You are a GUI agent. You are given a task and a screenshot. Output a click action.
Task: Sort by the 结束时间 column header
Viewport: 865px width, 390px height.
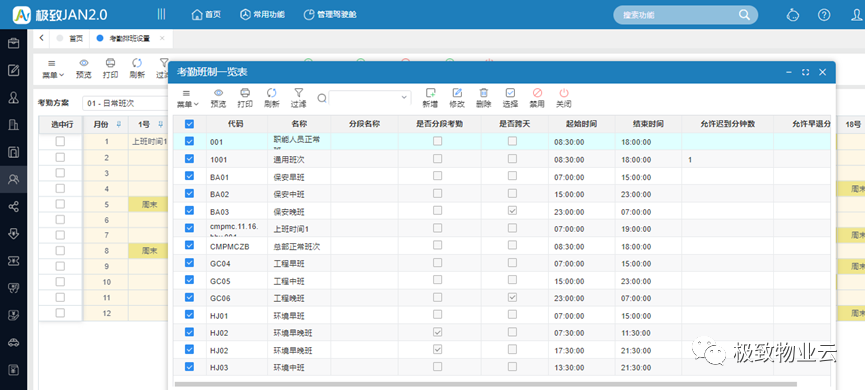click(x=648, y=124)
